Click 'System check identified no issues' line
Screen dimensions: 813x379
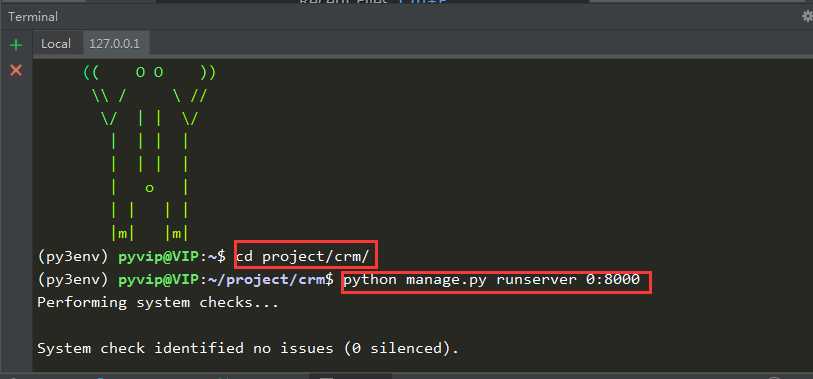click(x=248, y=348)
